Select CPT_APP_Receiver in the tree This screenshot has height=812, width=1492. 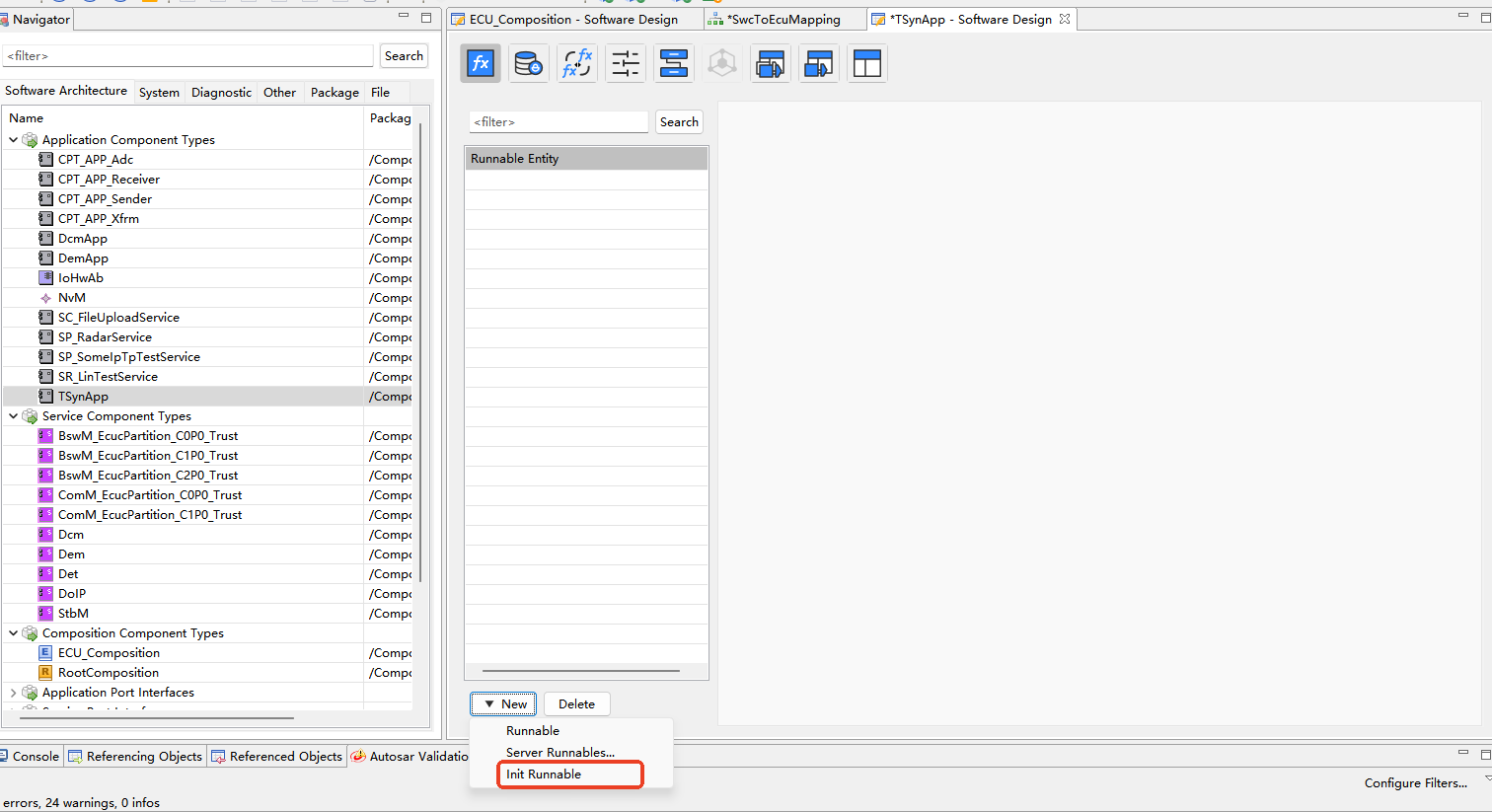tap(109, 180)
